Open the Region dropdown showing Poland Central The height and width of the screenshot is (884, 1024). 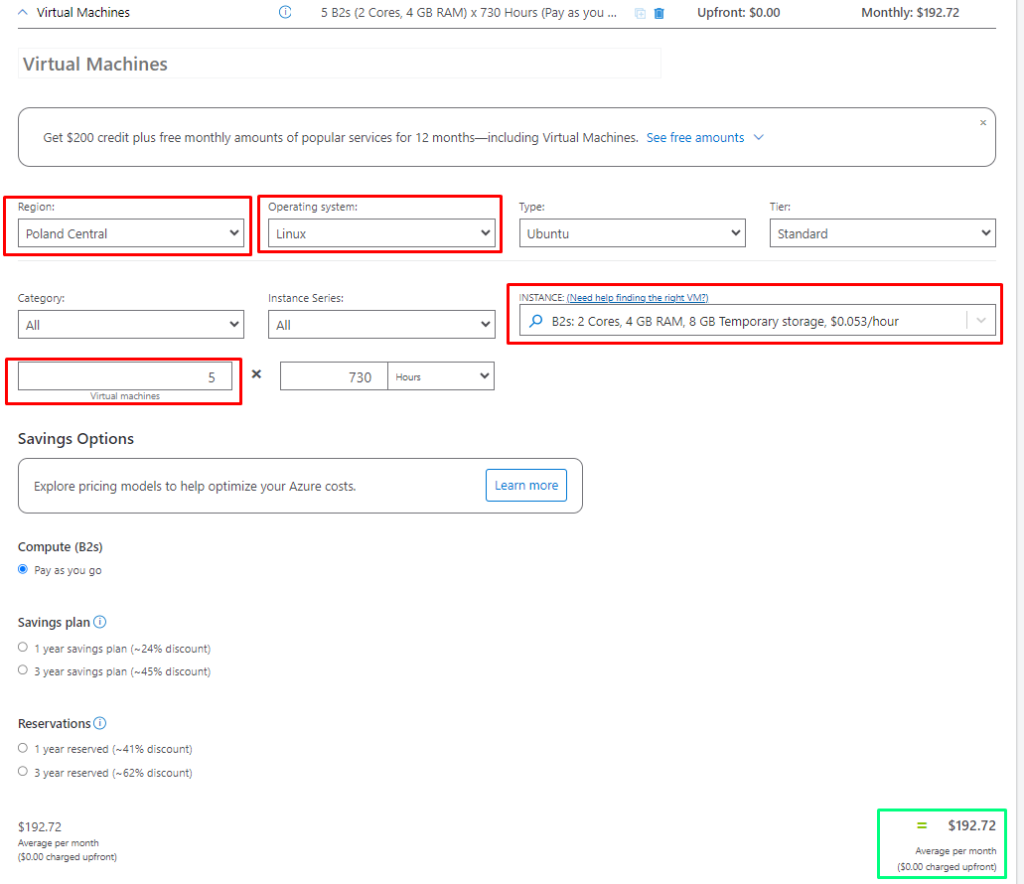coord(131,233)
